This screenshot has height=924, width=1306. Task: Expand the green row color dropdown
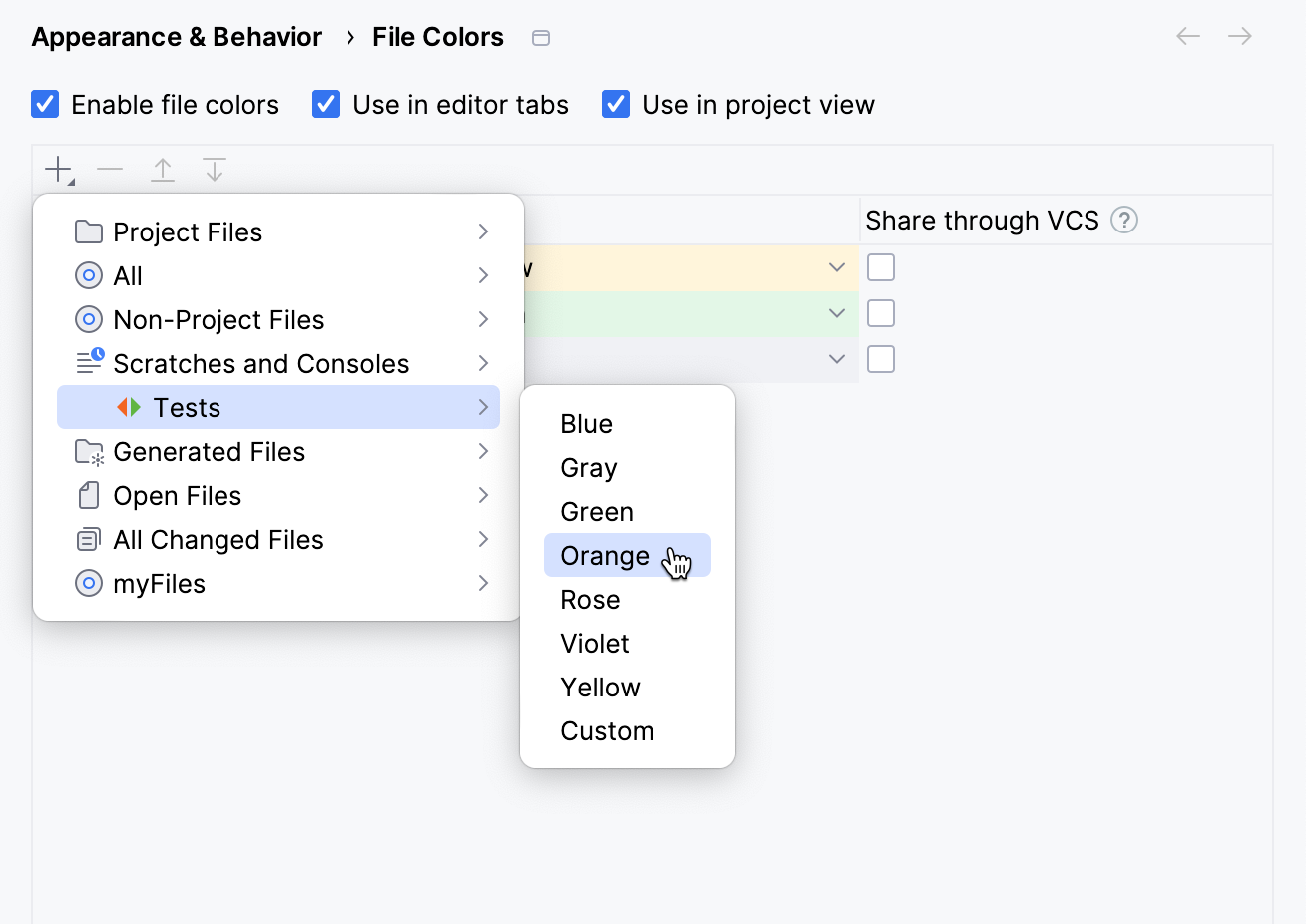coord(837,313)
